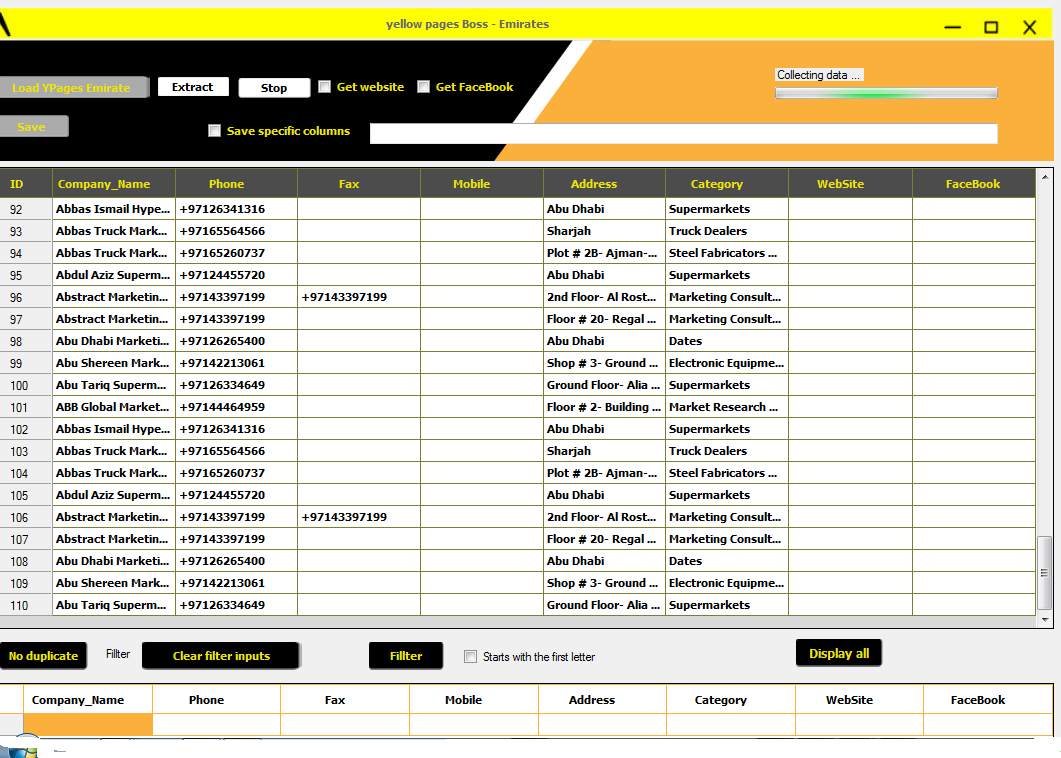
Task: Click the Save button
Action: click(33, 127)
